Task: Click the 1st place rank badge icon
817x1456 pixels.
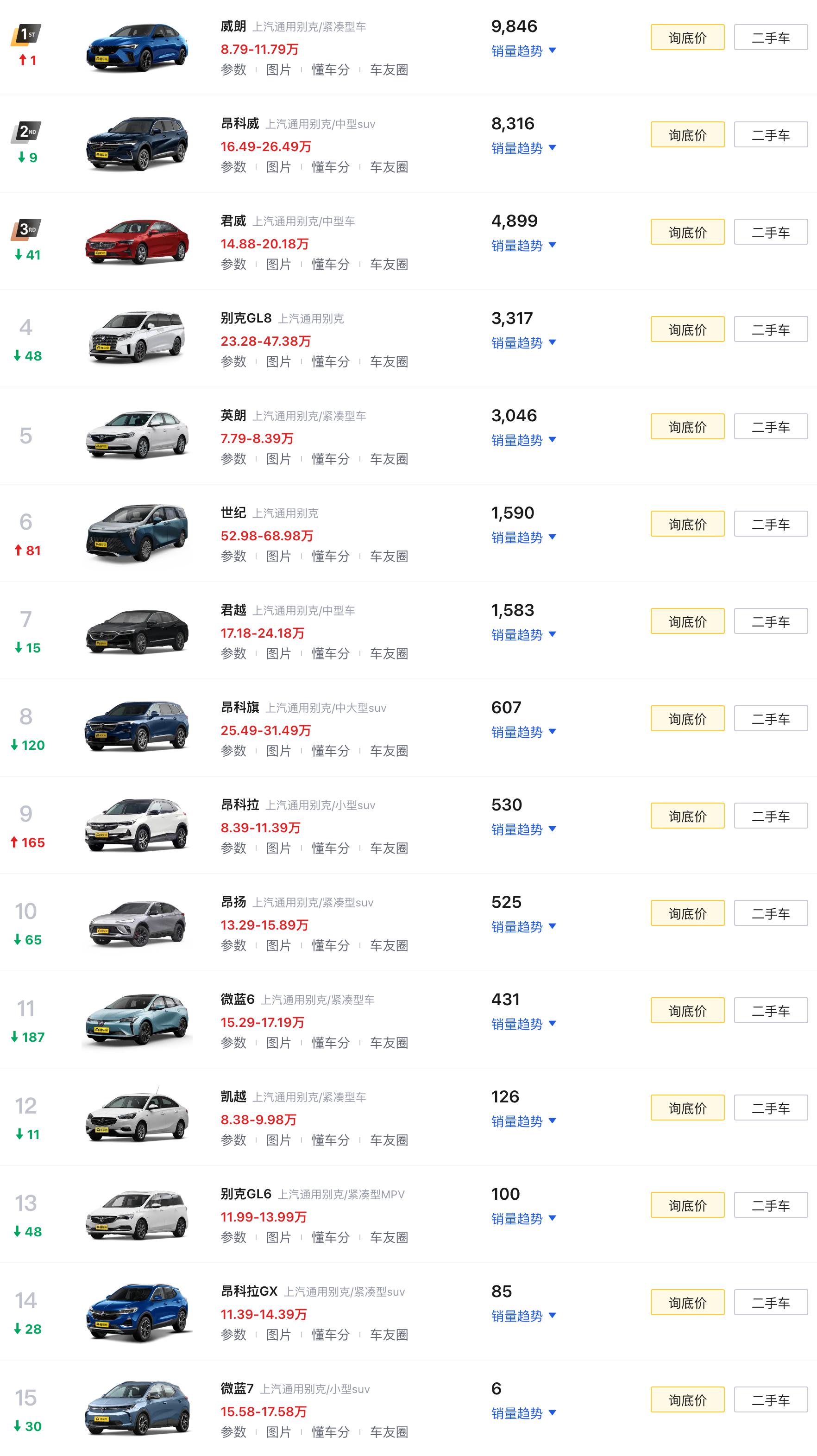Action: [x=26, y=35]
